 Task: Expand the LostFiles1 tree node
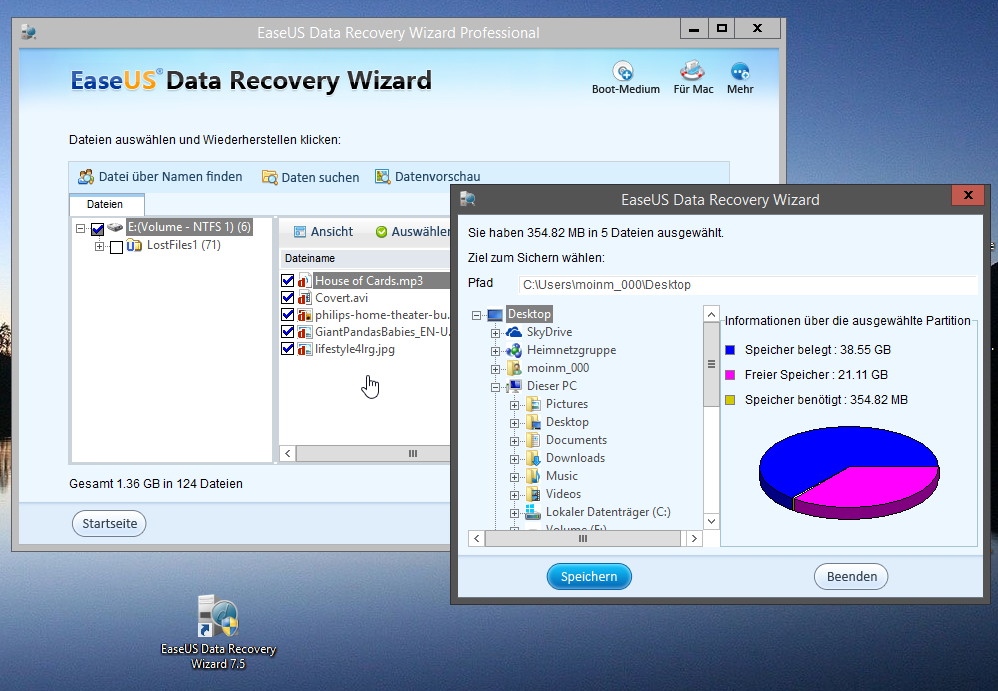coord(99,246)
